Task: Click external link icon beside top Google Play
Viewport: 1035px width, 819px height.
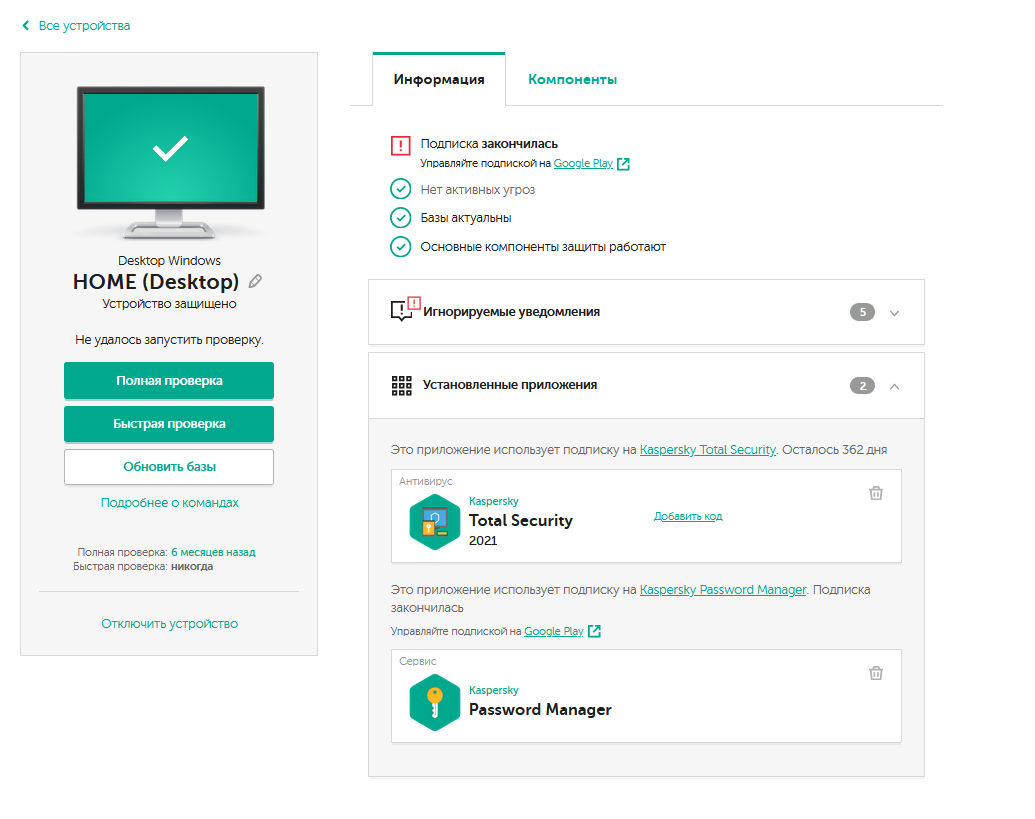Action: pyautogui.click(x=623, y=164)
